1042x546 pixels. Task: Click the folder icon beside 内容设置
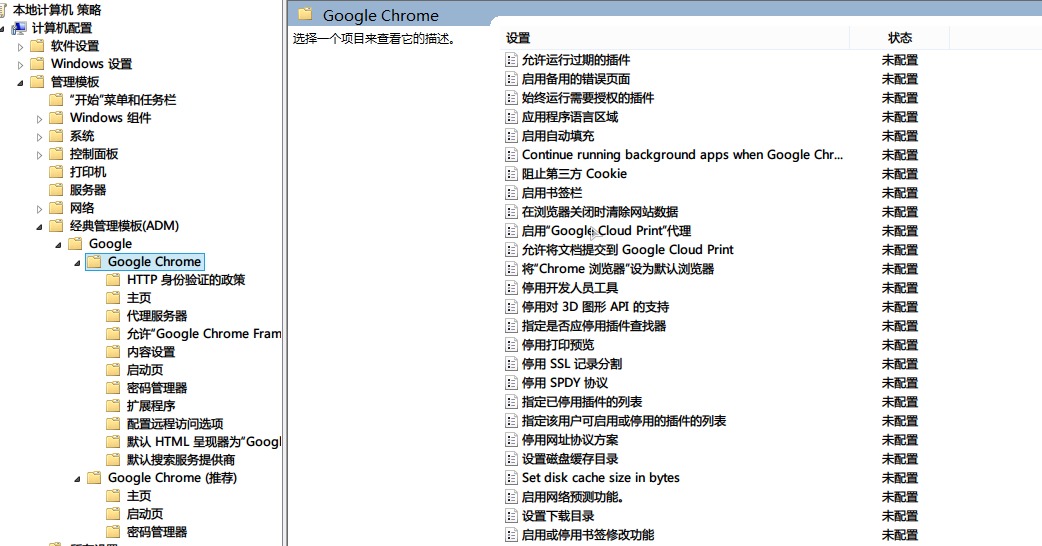tap(114, 351)
